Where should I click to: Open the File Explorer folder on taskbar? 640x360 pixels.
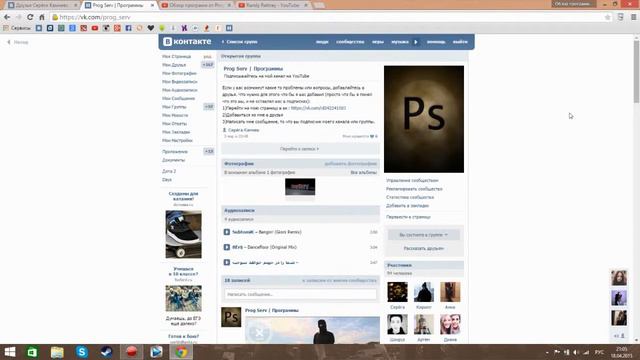57,352
